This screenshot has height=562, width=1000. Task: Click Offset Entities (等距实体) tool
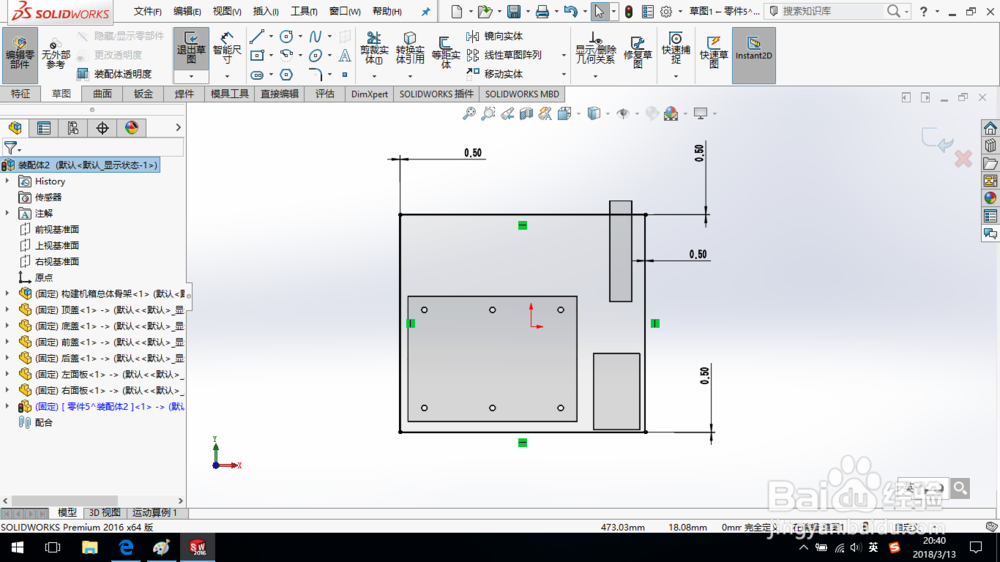[x=445, y=51]
